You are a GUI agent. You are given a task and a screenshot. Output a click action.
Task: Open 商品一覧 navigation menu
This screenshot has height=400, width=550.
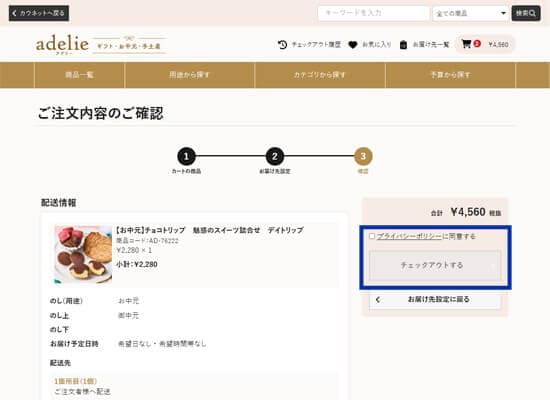79,75
